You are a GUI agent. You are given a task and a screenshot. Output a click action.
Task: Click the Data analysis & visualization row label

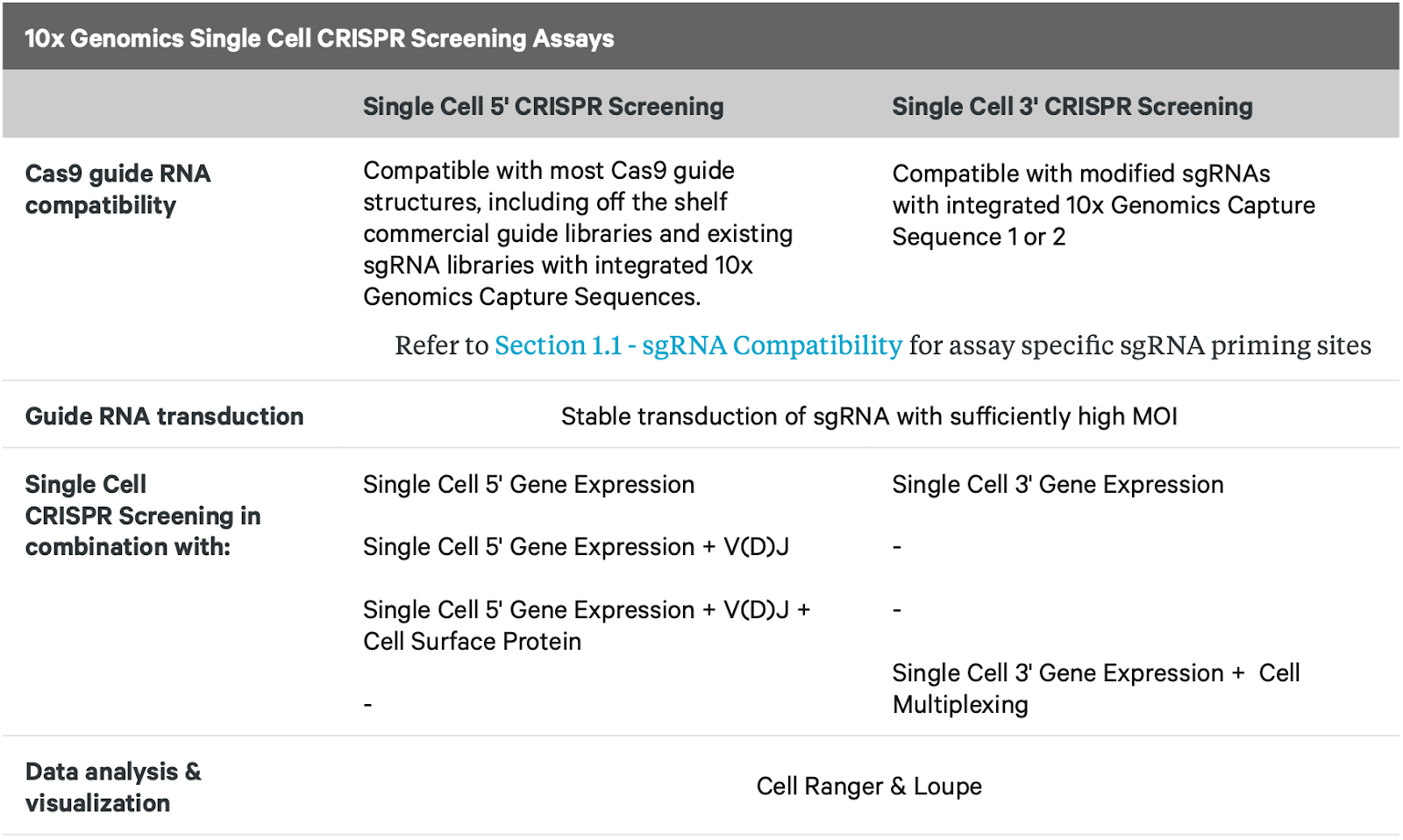tap(113, 787)
